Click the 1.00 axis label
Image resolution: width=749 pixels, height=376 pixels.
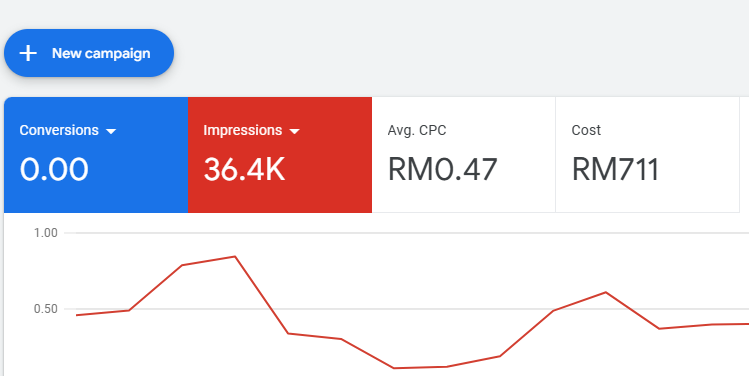[x=45, y=233]
